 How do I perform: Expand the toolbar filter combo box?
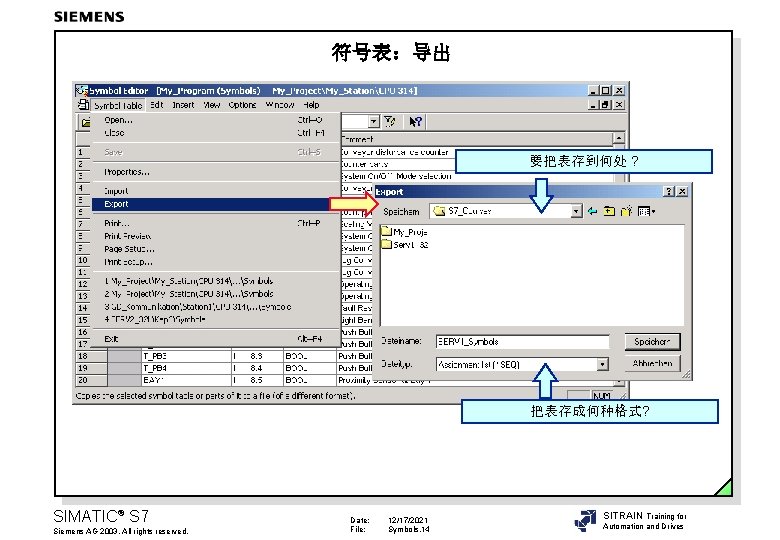coord(374,121)
